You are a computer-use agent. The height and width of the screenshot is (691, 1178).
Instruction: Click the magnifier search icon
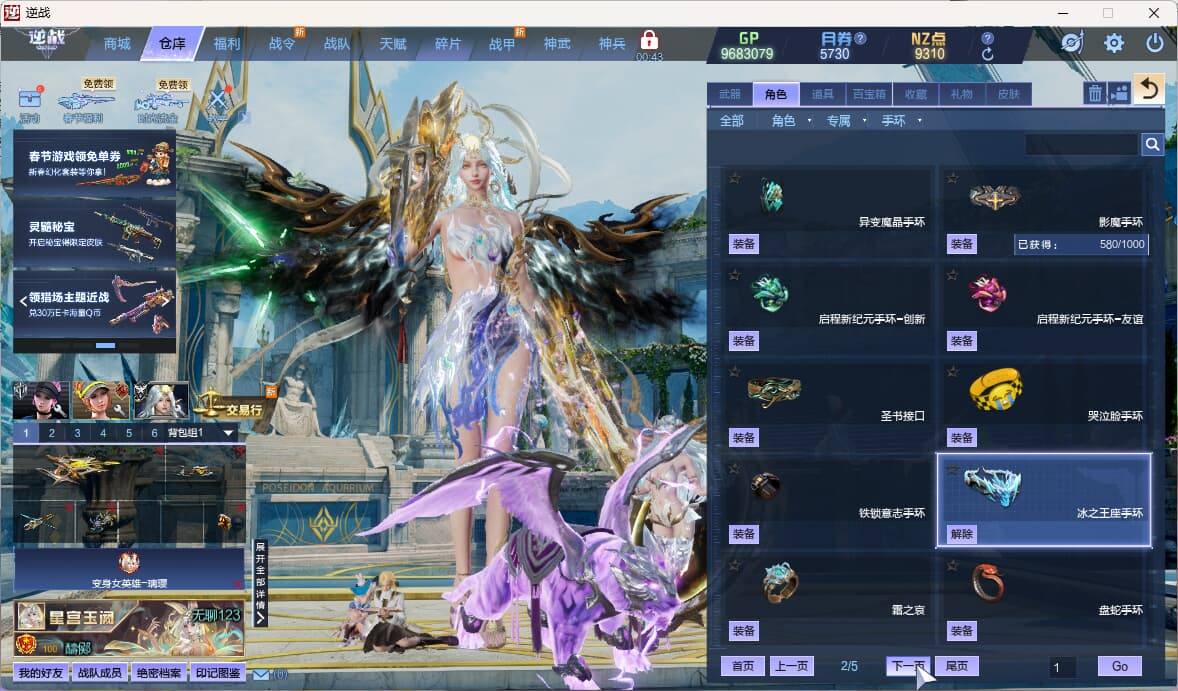pyautogui.click(x=1152, y=144)
